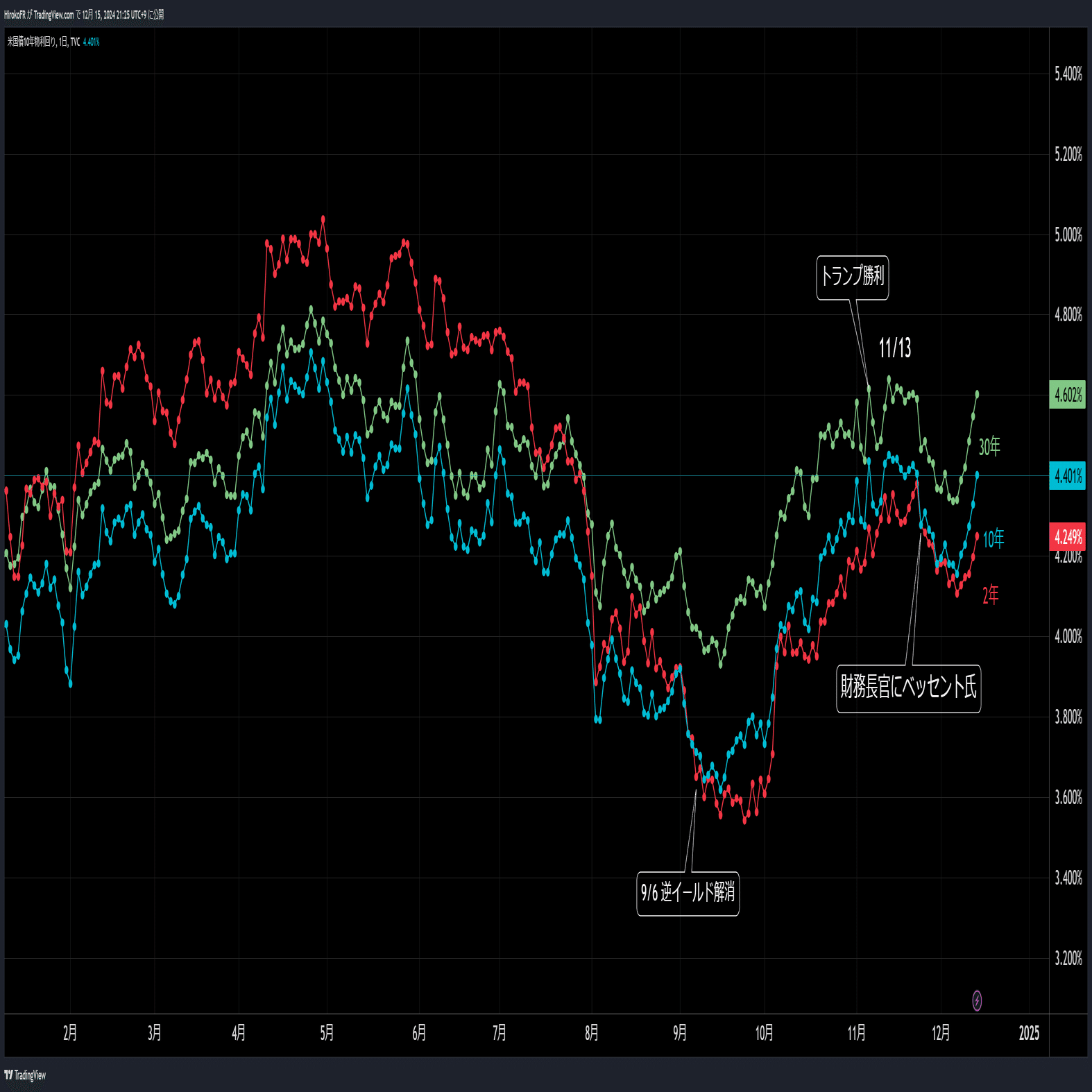Click the green 30年 series label
The width and height of the screenshot is (1092, 1092).
pyautogui.click(x=989, y=447)
